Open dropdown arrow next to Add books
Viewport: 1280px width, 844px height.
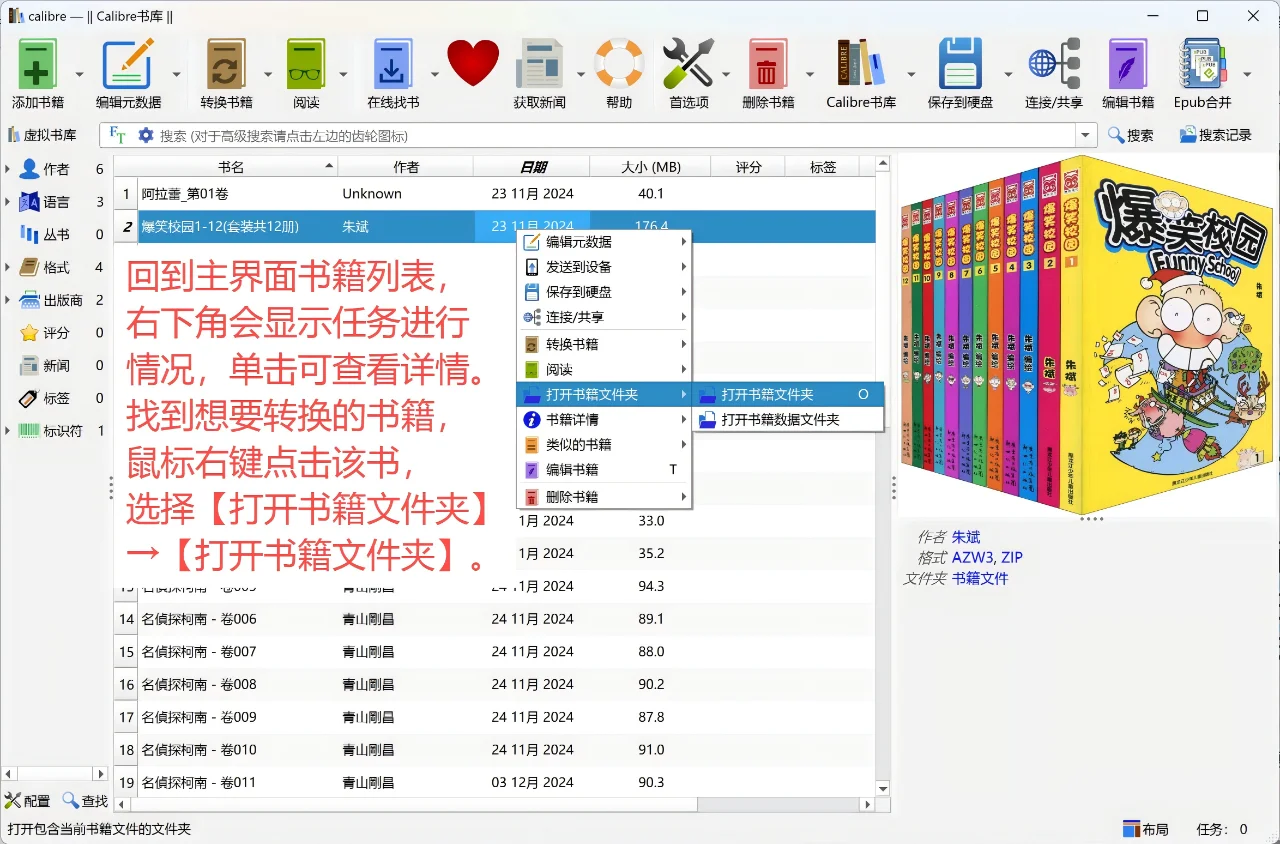pos(80,74)
